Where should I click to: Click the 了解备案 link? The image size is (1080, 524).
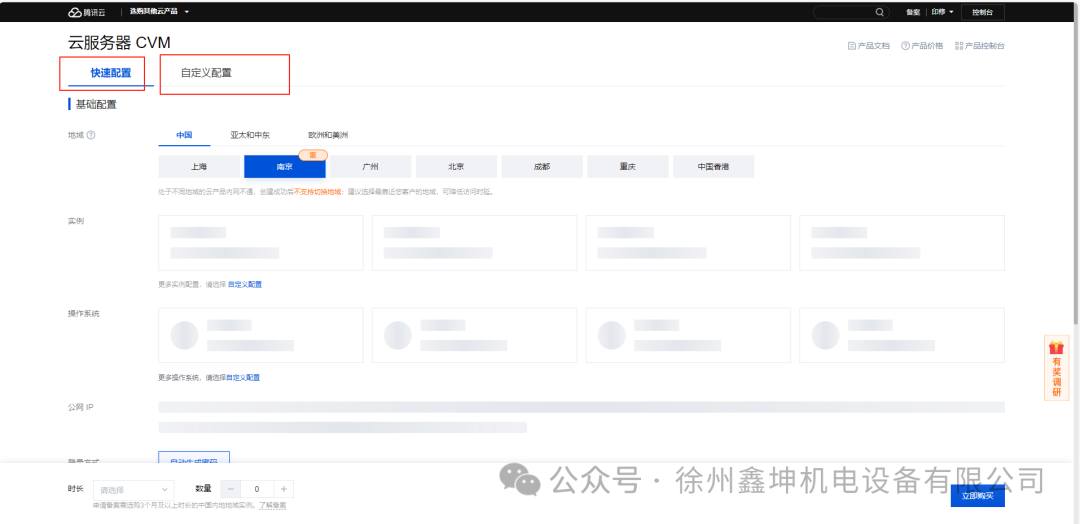click(x=273, y=505)
